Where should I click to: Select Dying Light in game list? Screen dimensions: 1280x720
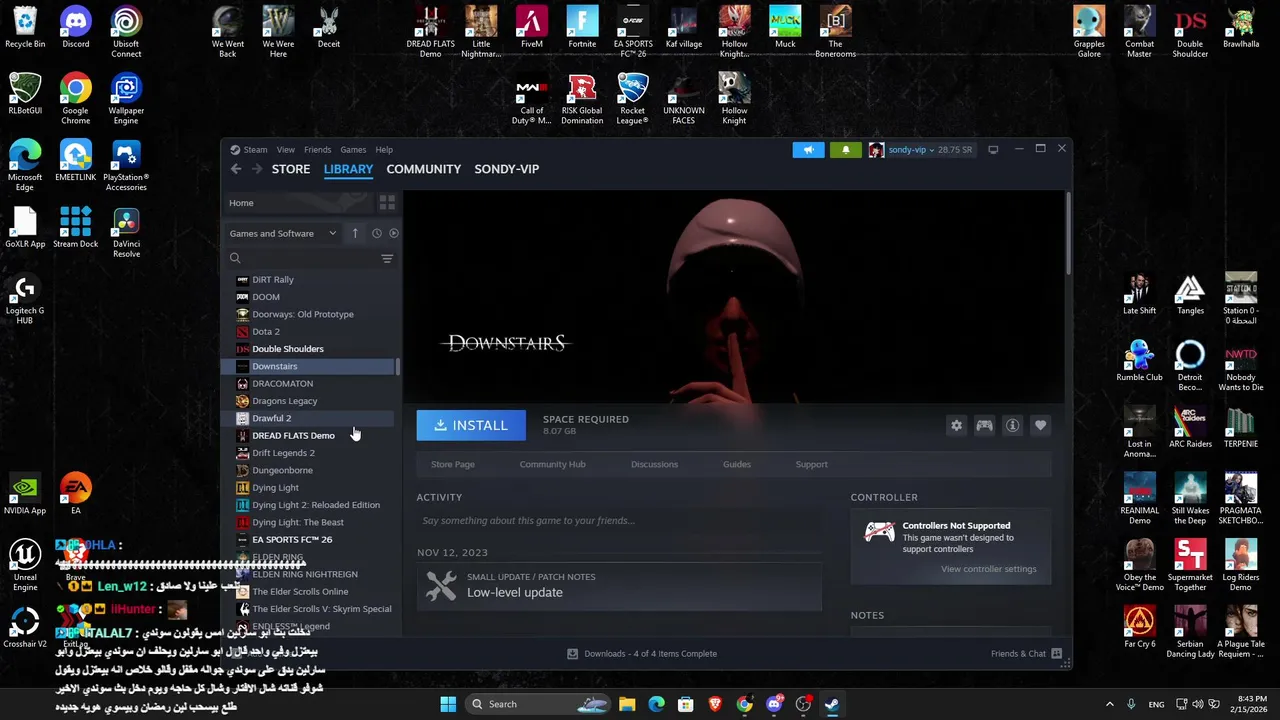276,488
